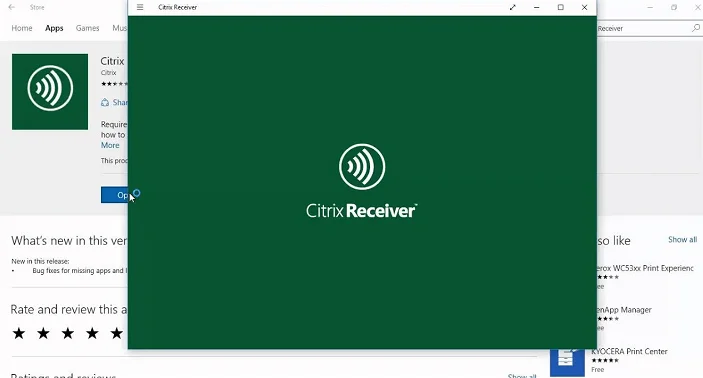This screenshot has height=378, width=703.
Task: Select the Apps tab in Store
Action: tap(54, 28)
